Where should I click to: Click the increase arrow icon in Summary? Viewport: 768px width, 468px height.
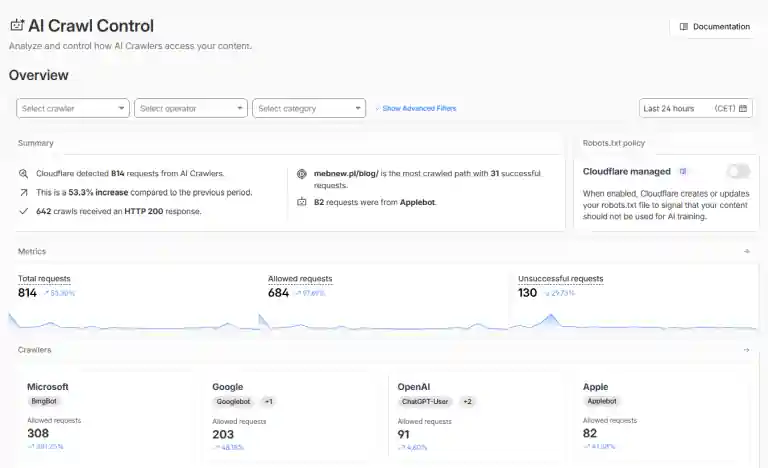[23, 193]
